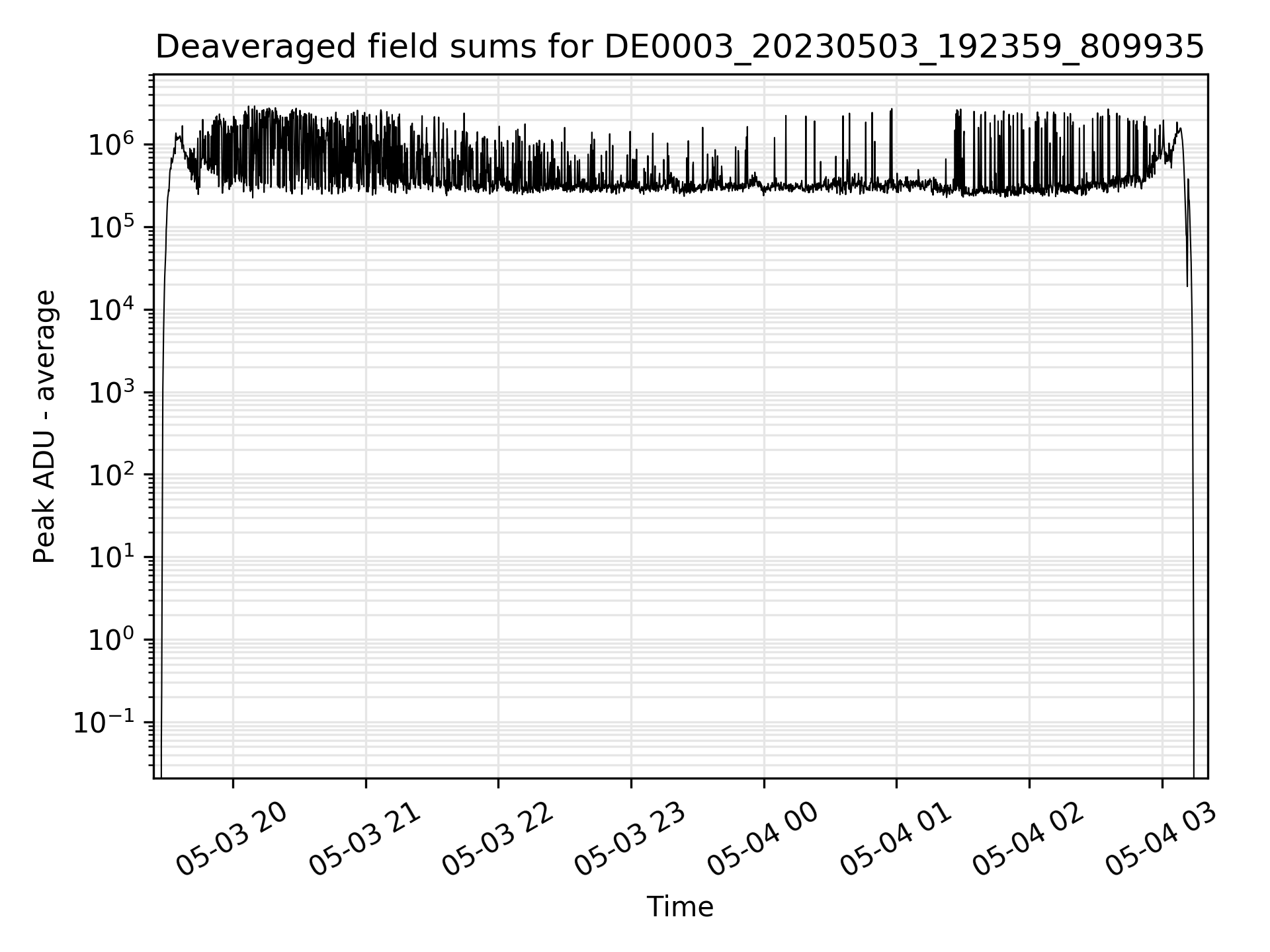Click the y-axis tick label 10^4
Image resolution: width=1270 pixels, height=952 pixels.
pyautogui.click(x=111, y=309)
